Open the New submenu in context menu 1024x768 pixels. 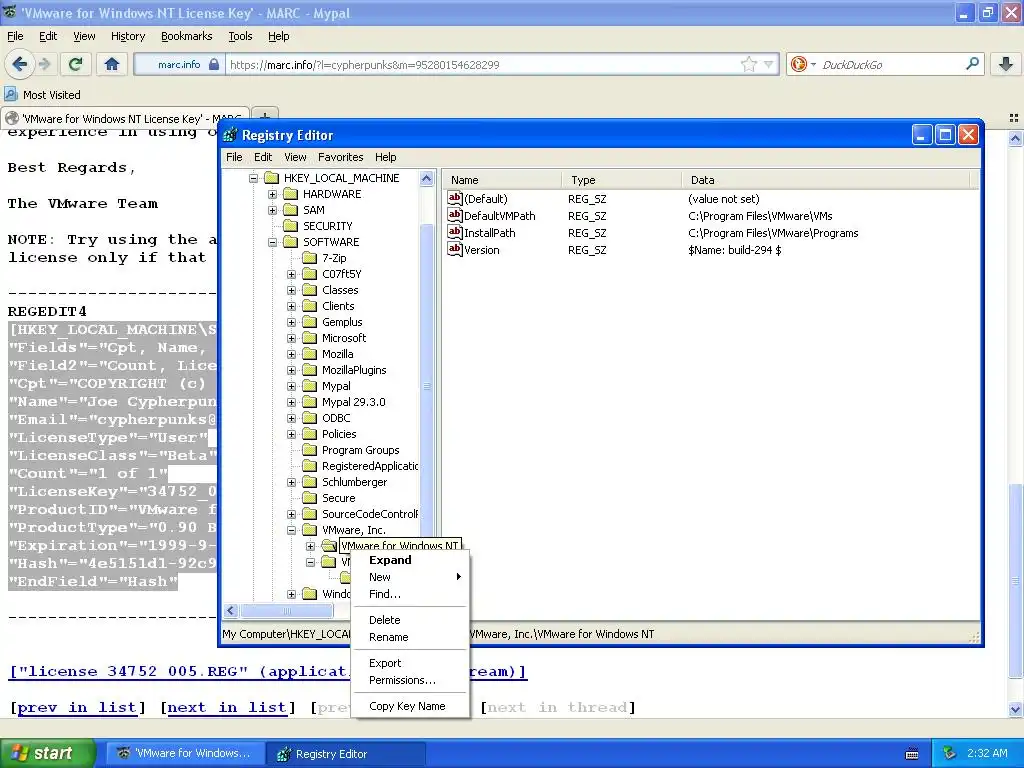point(410,577)
